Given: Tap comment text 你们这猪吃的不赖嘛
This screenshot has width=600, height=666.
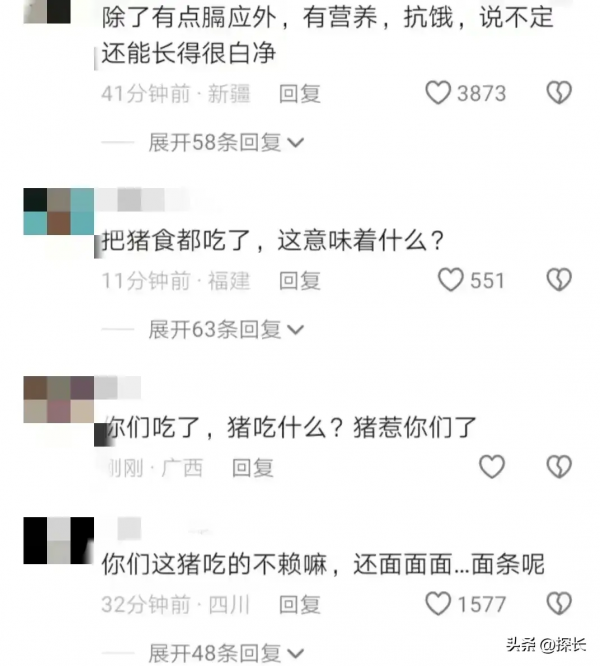Looking at the screenshot, I should 214,564.
